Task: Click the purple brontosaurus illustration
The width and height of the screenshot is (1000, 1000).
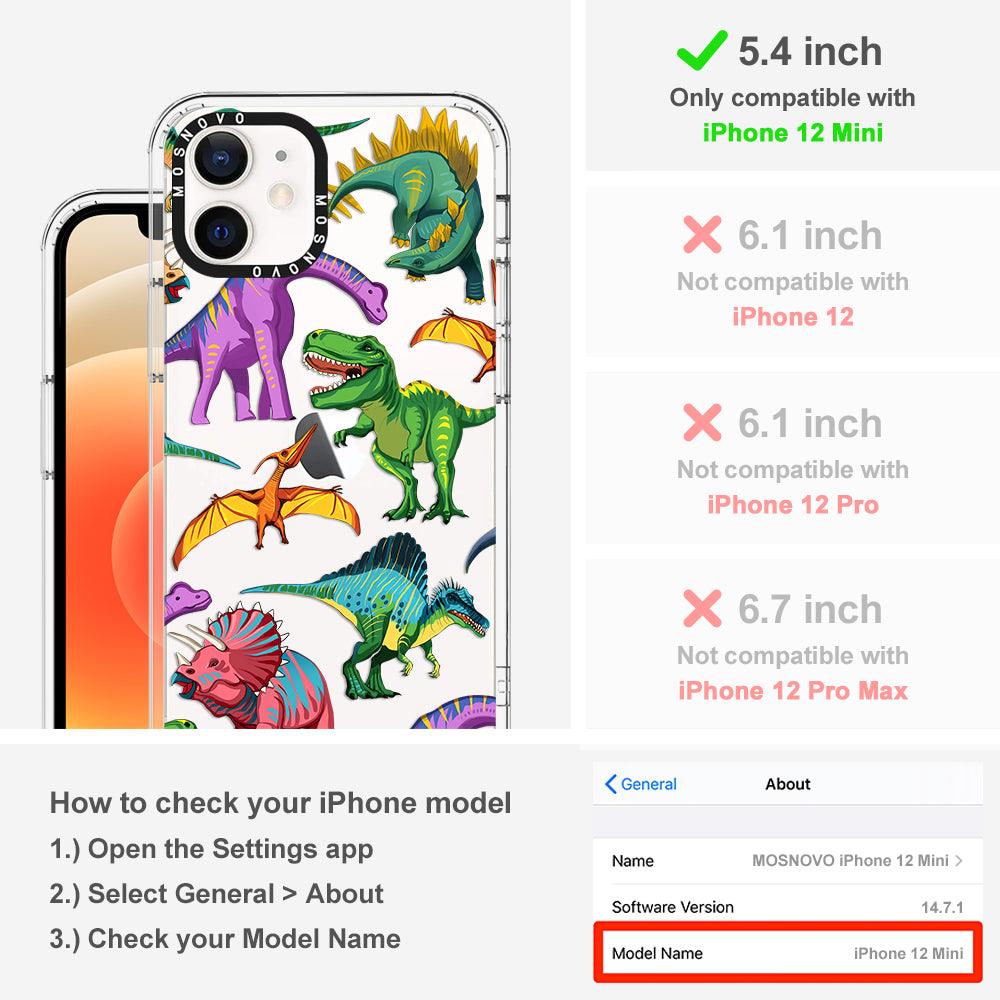Action: pos(274,344)
